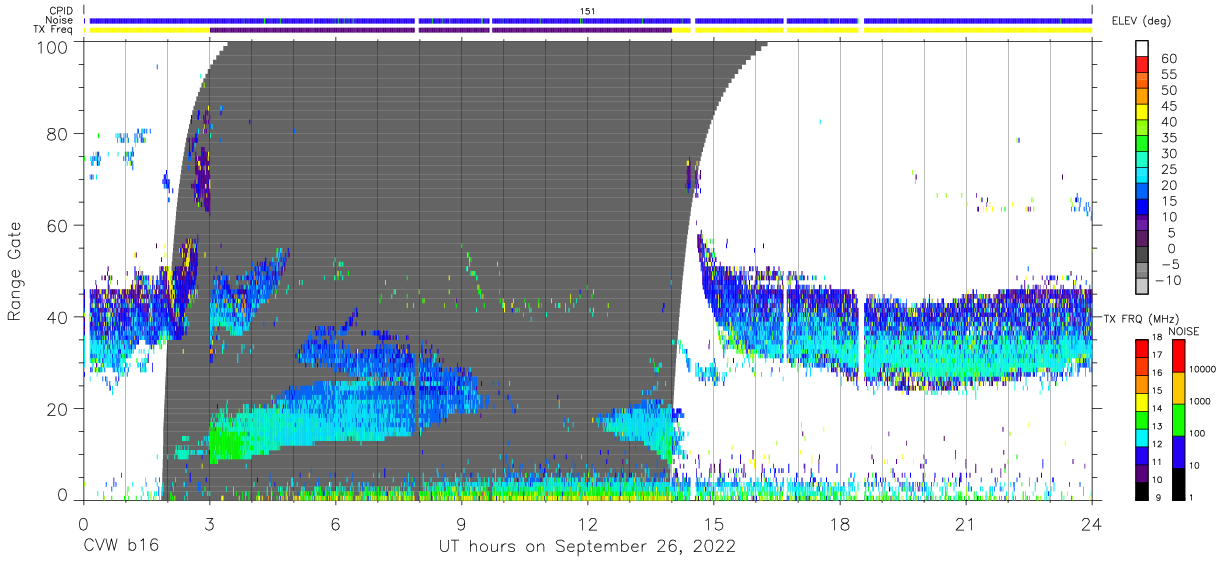The width and height of the screenshot is (1228, 567).
Task: Select the '11' TX FRQ colorbar label
Action: [x=1157, y=462]
